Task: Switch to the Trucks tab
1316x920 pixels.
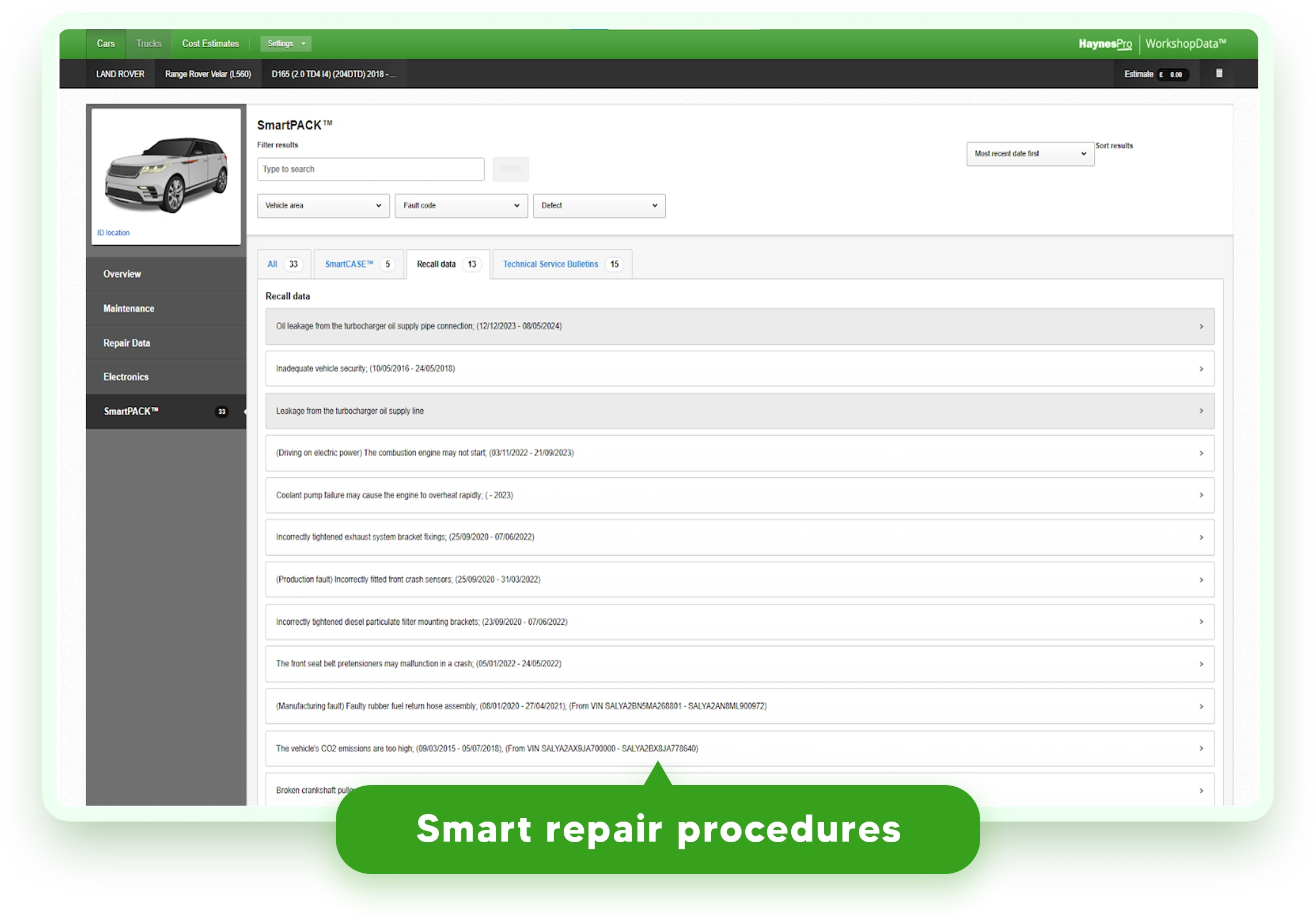Action: point(148,44)
